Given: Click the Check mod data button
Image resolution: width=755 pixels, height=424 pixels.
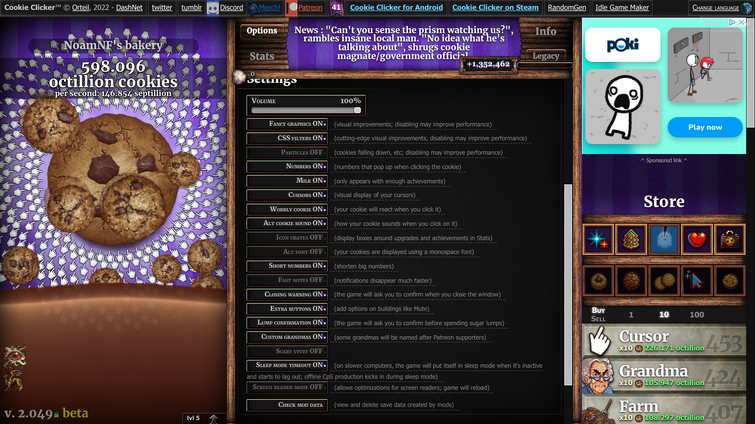Looking at the screenshot, I should pyautogui.click(x=287, y=405).
